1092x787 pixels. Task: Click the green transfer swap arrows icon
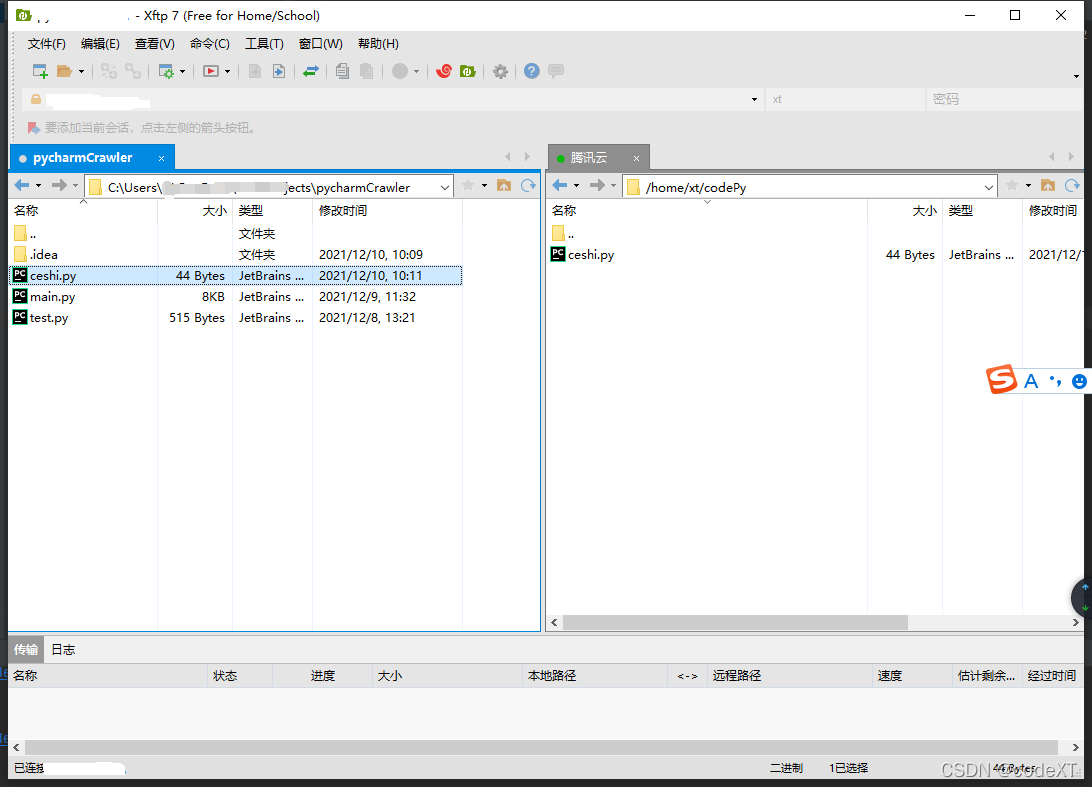(308, 71)
